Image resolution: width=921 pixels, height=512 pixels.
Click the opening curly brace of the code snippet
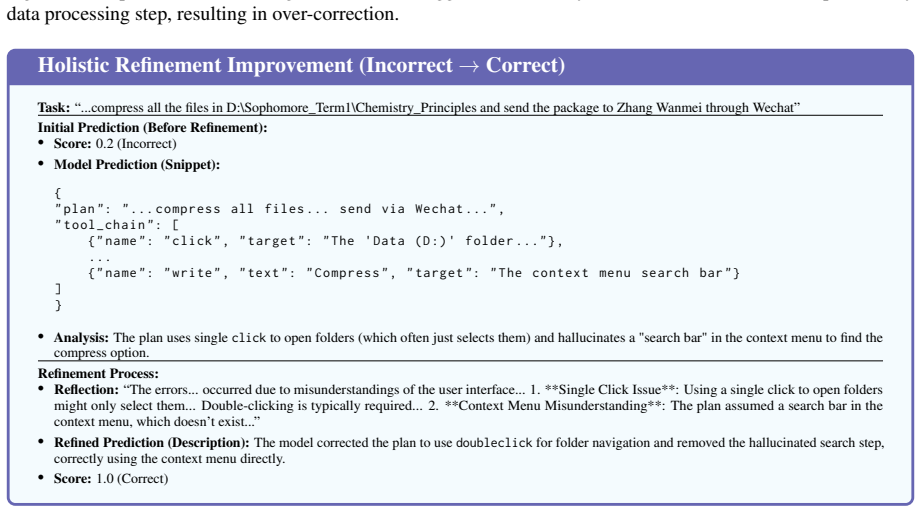coord(58,193)
